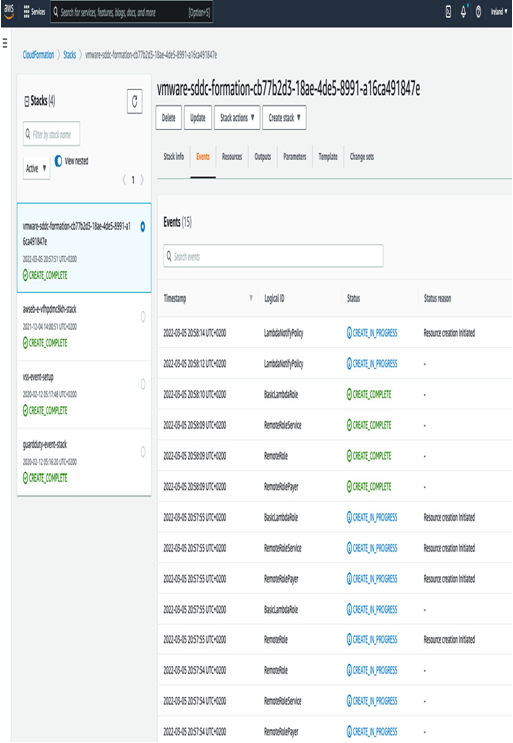The height and width of the screenshot is (743, 513).
Task: Switch to the Template tab
Action: [x=328, y=156]
